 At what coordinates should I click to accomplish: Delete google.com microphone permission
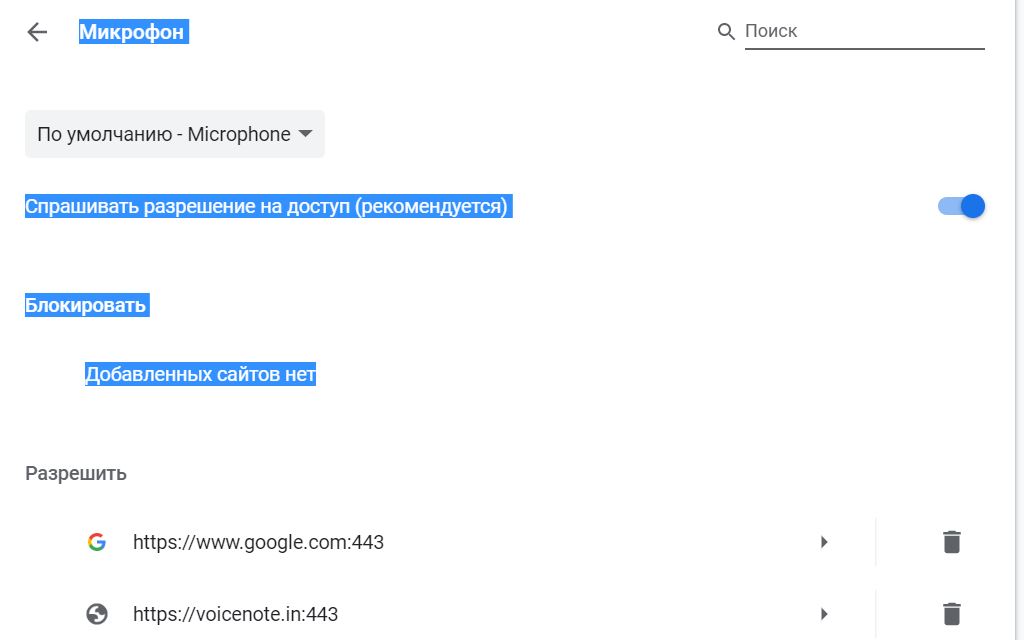point(951,542)
